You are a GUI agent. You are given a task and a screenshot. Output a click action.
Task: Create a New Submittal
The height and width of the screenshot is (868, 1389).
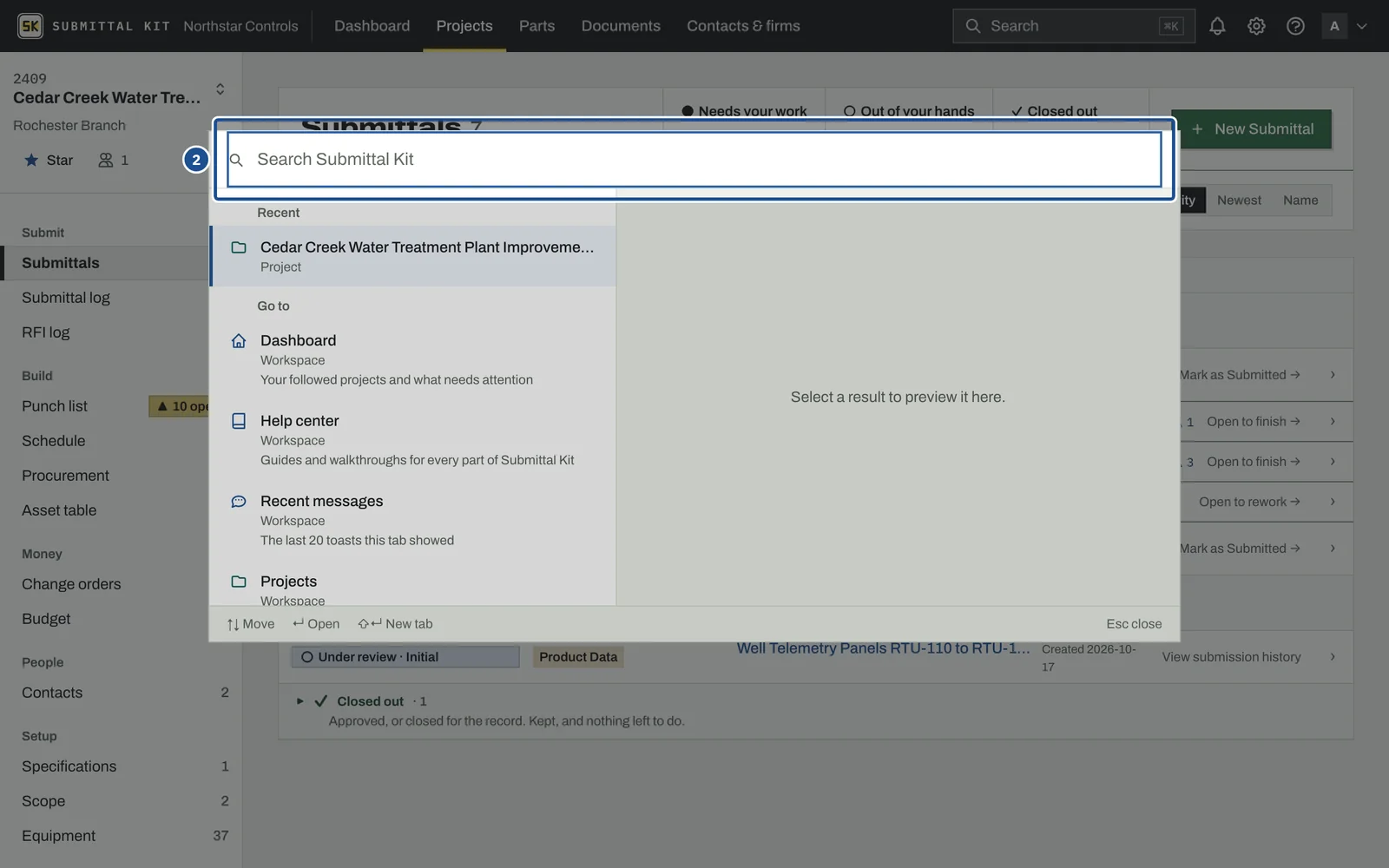point(1251,129)
